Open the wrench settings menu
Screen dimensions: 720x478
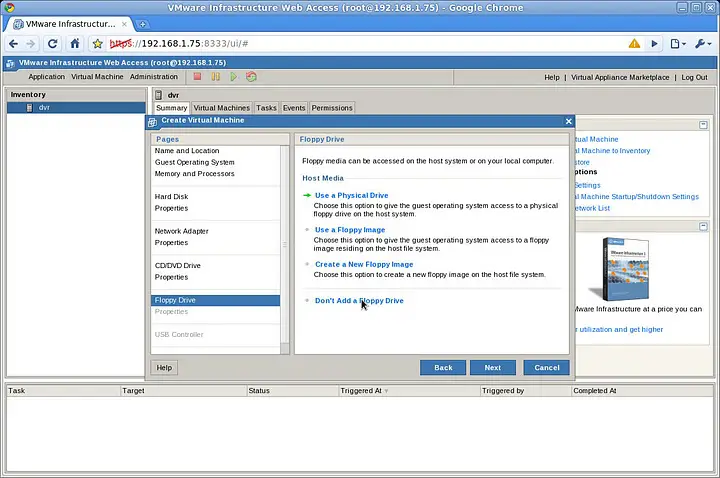(x=703, y=44)
